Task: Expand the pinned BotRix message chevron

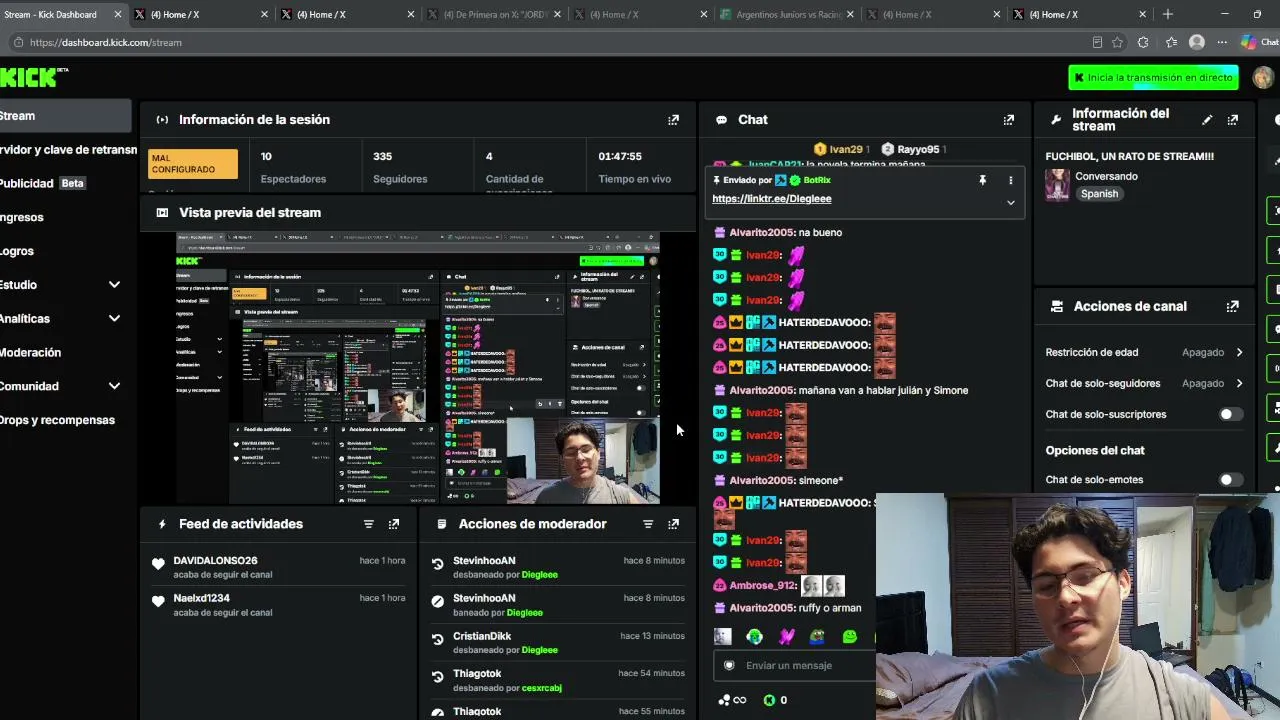Action: (x=1010, y=203)
